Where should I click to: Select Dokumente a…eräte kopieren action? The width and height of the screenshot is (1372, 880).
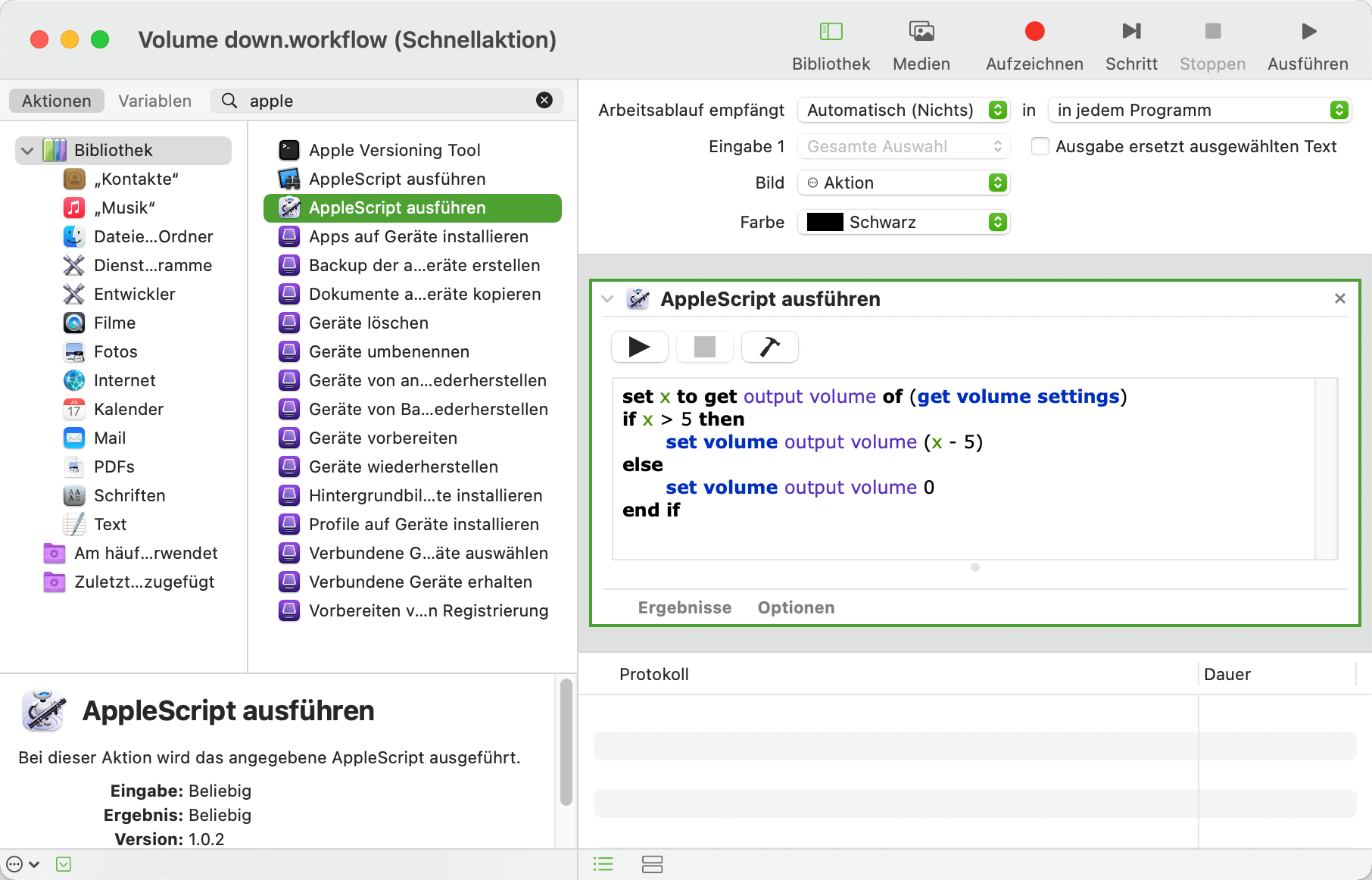[413, 295]
